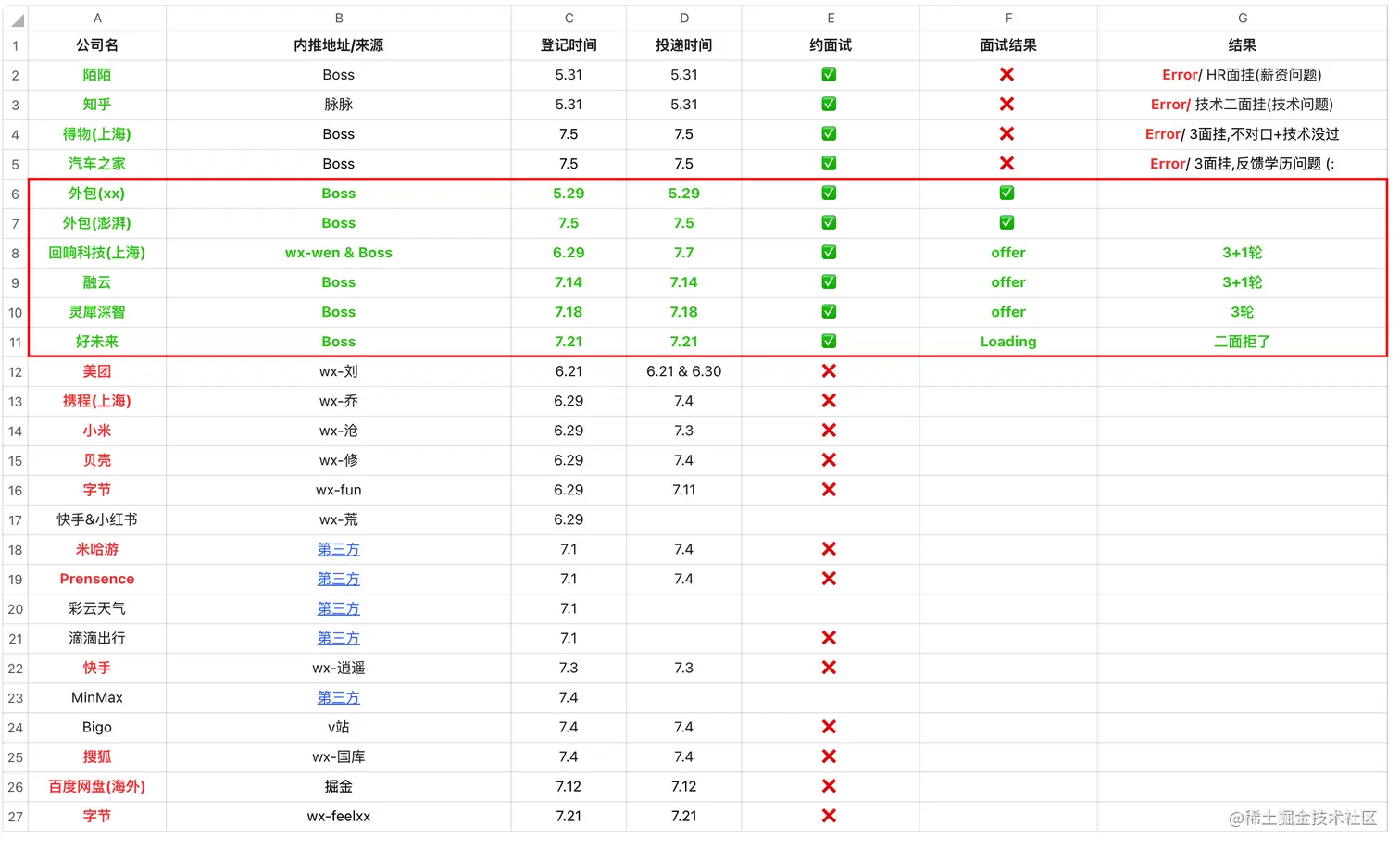Toggle 面试结果 checkbox in 外包(澎湃) row
The image size is (1400, 850).
(x=1007, y=223)
